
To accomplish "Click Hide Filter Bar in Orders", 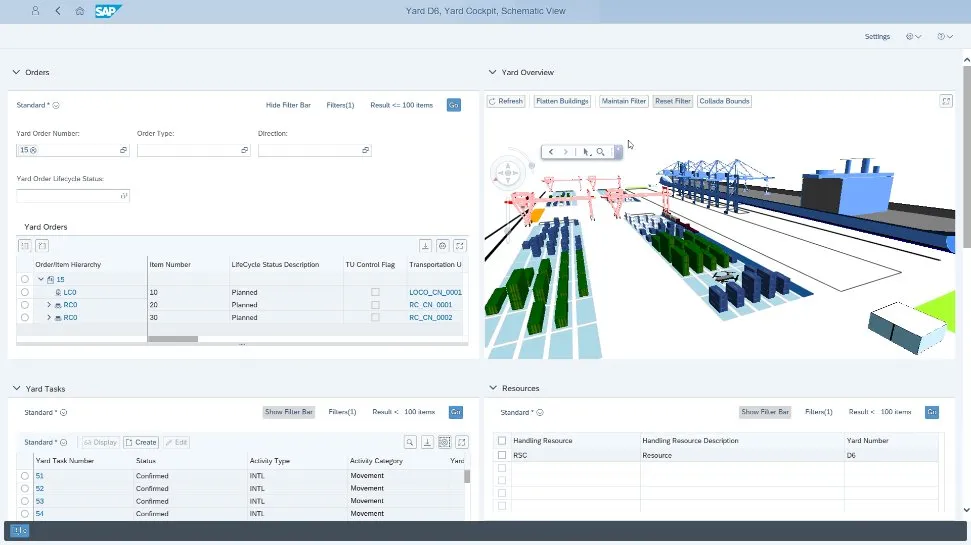I will [x=288, y=105].
